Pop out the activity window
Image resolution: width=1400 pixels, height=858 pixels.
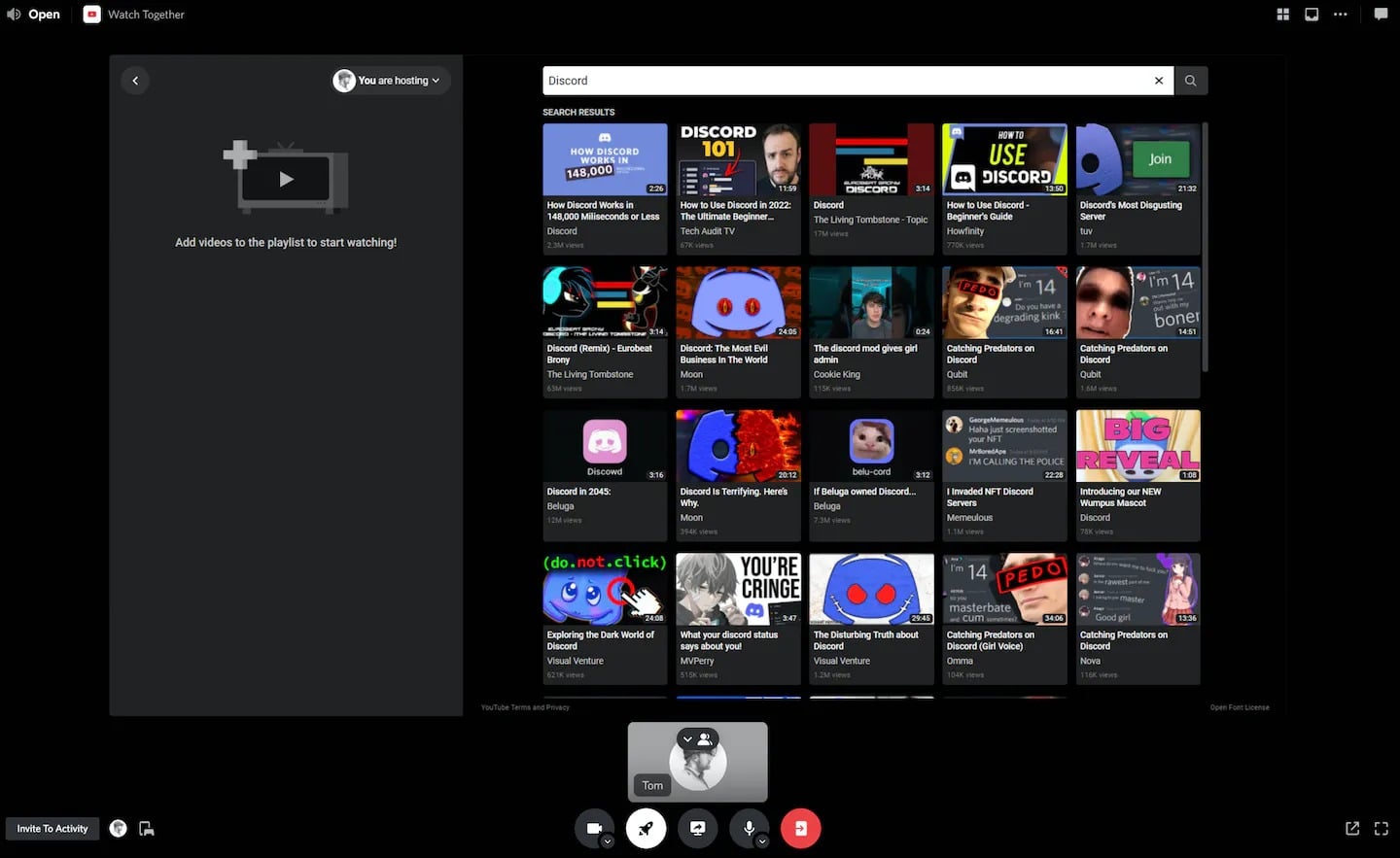point(1352,828)
